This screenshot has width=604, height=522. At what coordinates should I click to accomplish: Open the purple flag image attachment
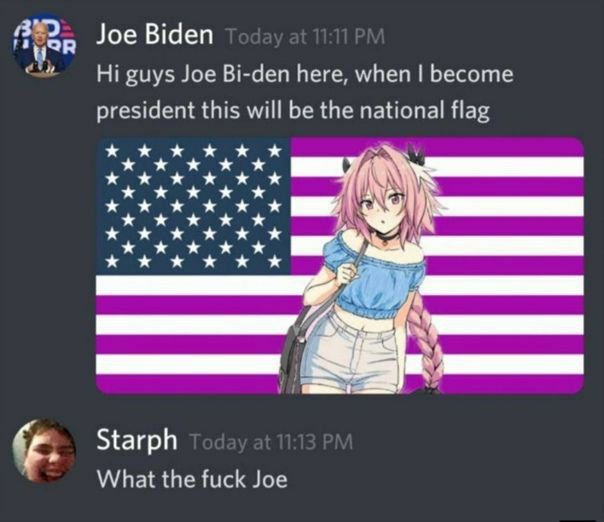[340, 265]
